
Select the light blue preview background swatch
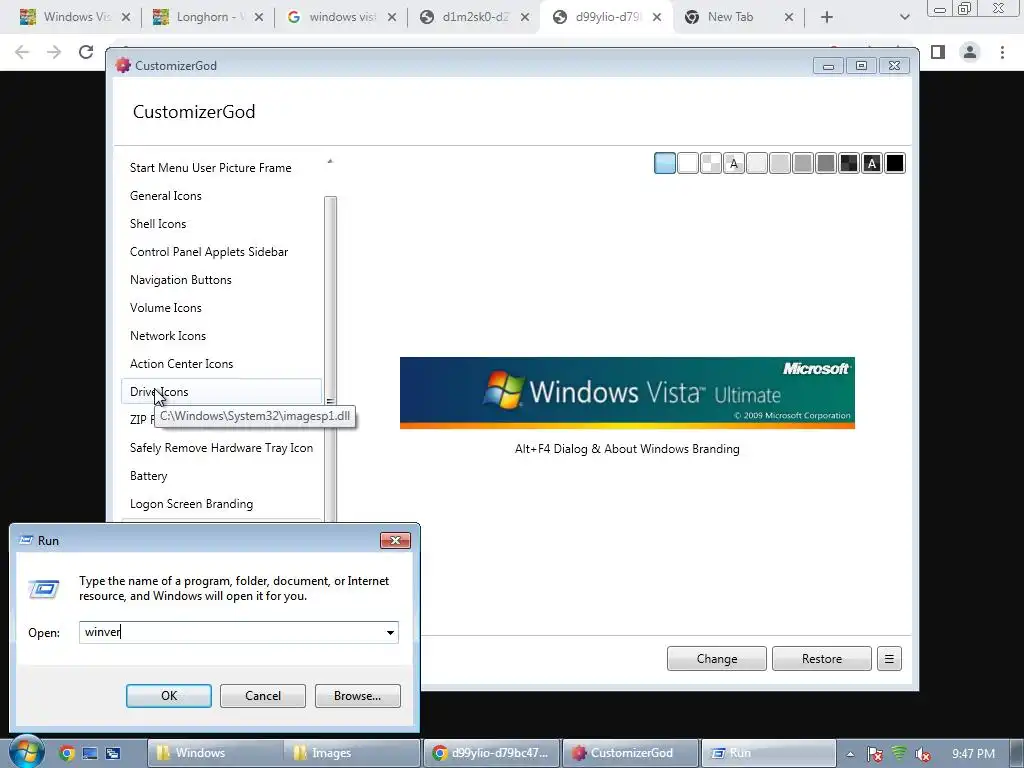click(x=665, y=163)
